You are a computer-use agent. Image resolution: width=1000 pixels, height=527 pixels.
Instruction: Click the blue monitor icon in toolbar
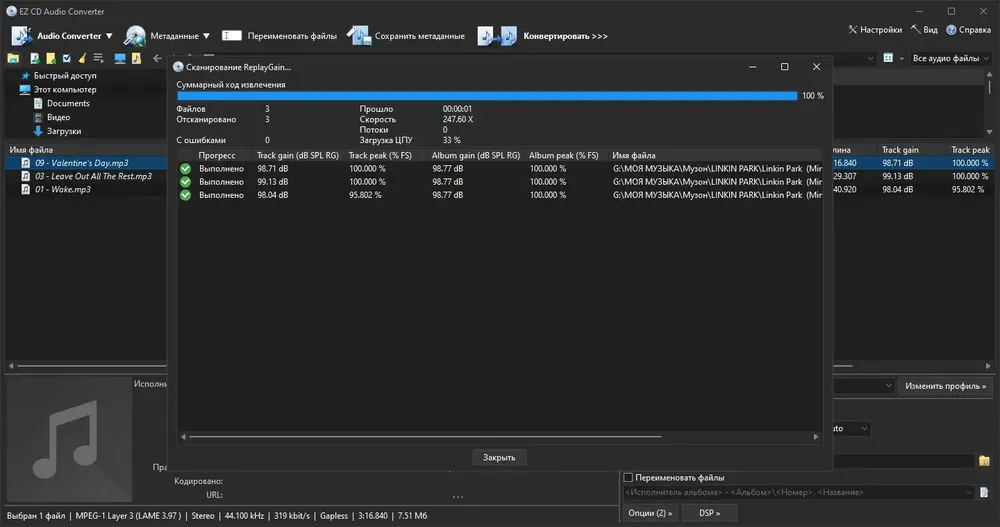[120, 58]
